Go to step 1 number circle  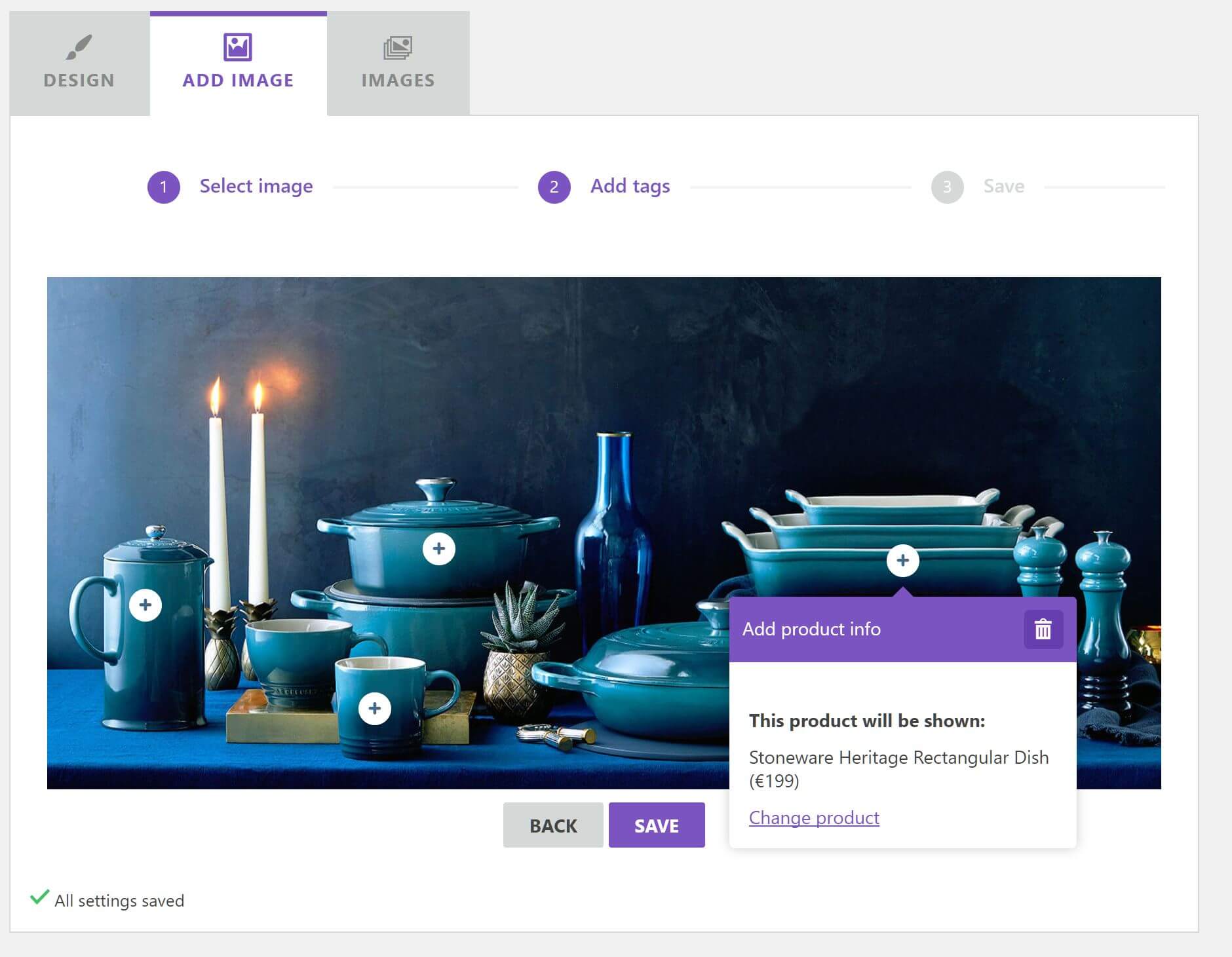pos(163,187)
